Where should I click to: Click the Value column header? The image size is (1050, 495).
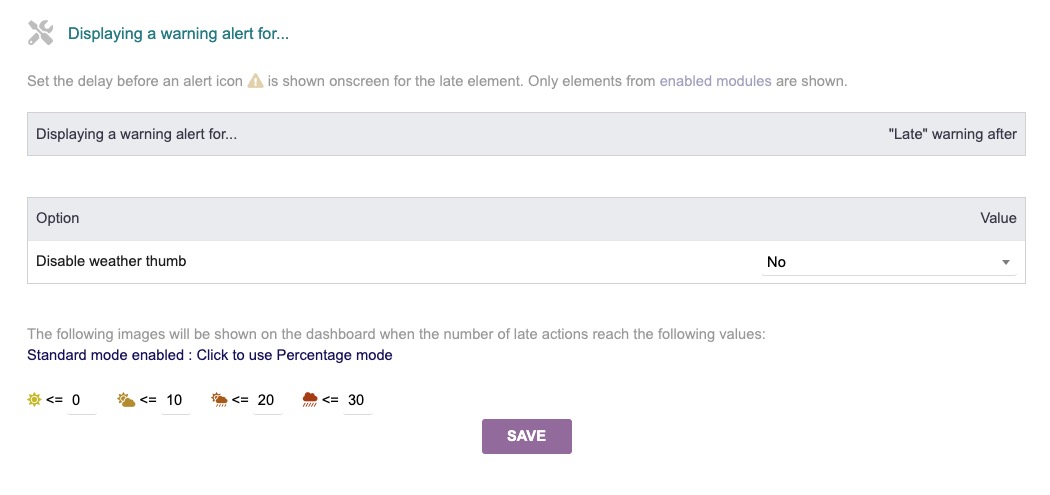pos(998,218)
